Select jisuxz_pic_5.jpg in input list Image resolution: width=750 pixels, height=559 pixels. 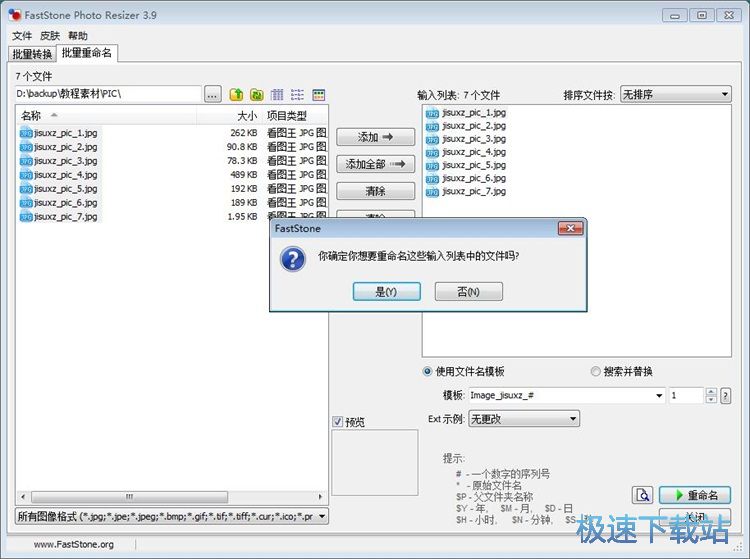coord(474,165)
